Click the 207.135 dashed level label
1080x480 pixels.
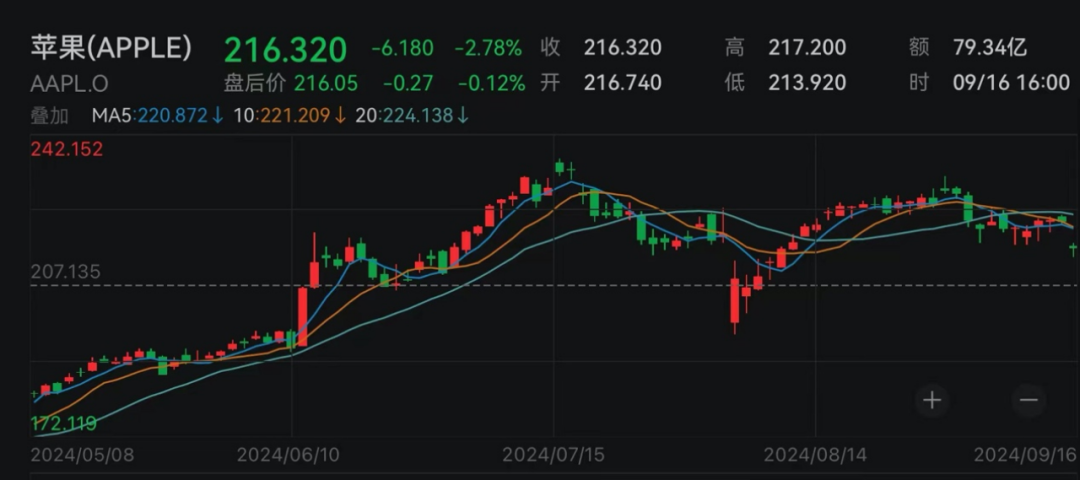[x=65, y=272]
